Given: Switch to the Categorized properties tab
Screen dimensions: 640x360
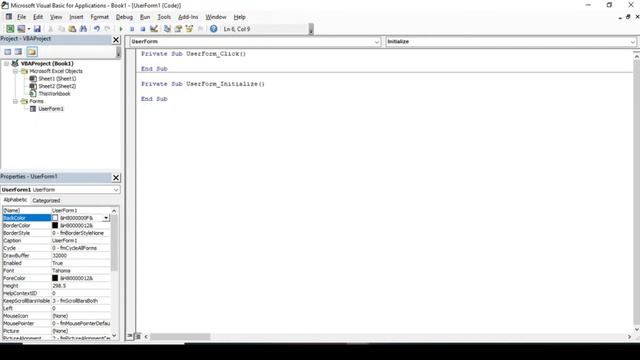Looking at the screenshot, I should (x=46, y=200).
